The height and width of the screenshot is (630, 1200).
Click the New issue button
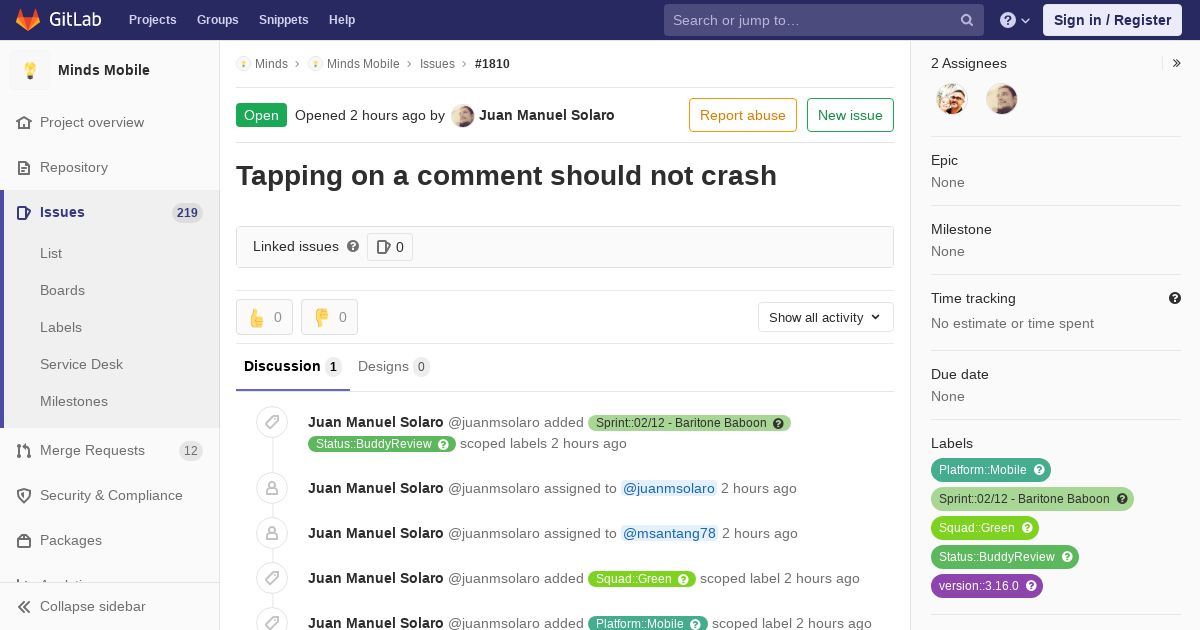(x=850, y=115)
